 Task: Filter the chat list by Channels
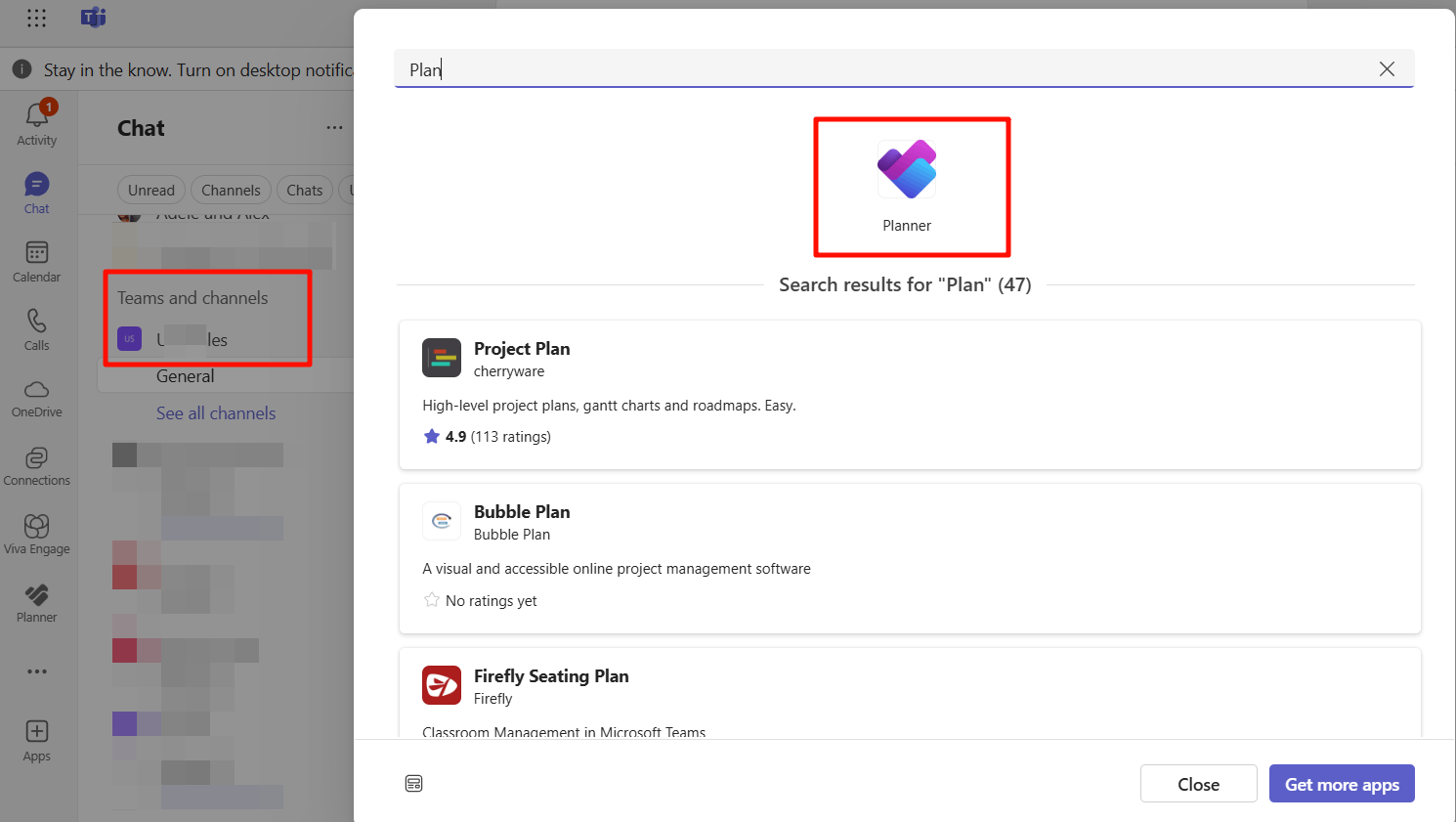point(231,191)
